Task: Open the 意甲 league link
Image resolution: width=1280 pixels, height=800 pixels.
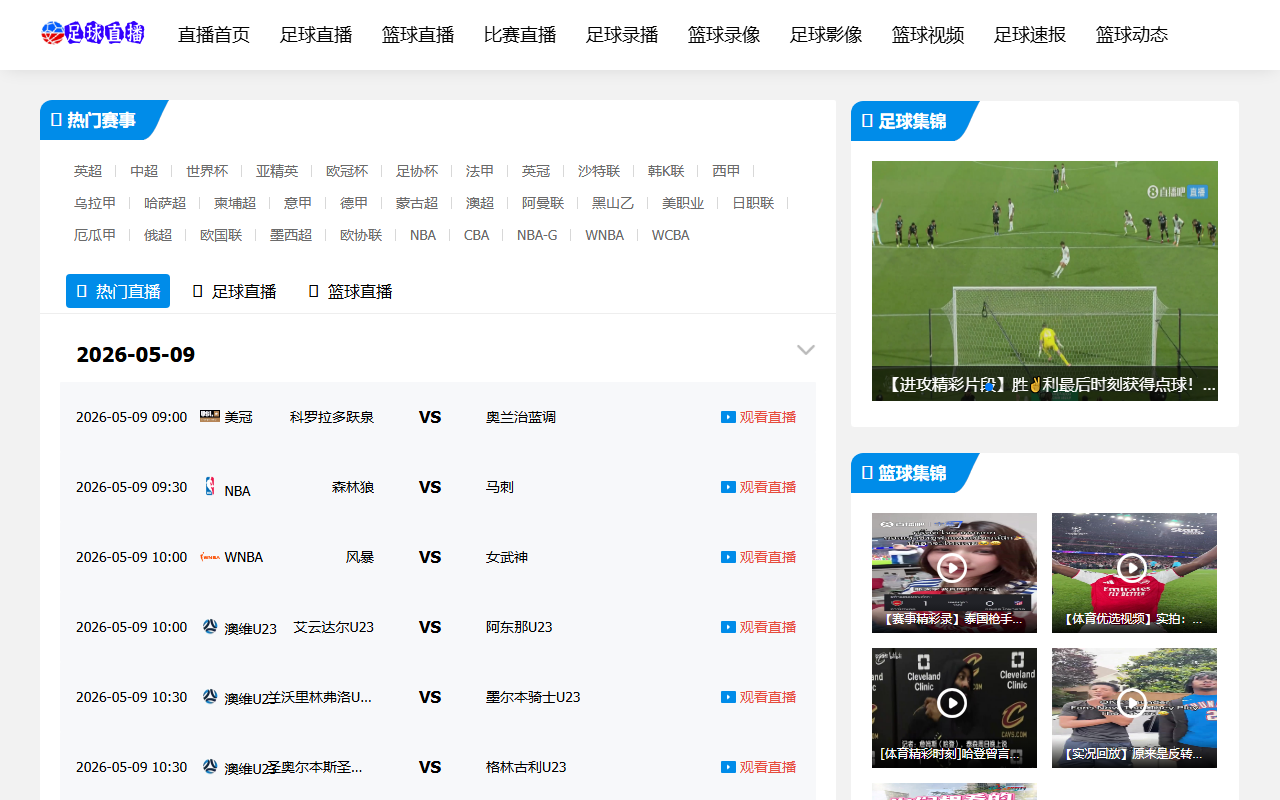Action: (x=298, y=203)
